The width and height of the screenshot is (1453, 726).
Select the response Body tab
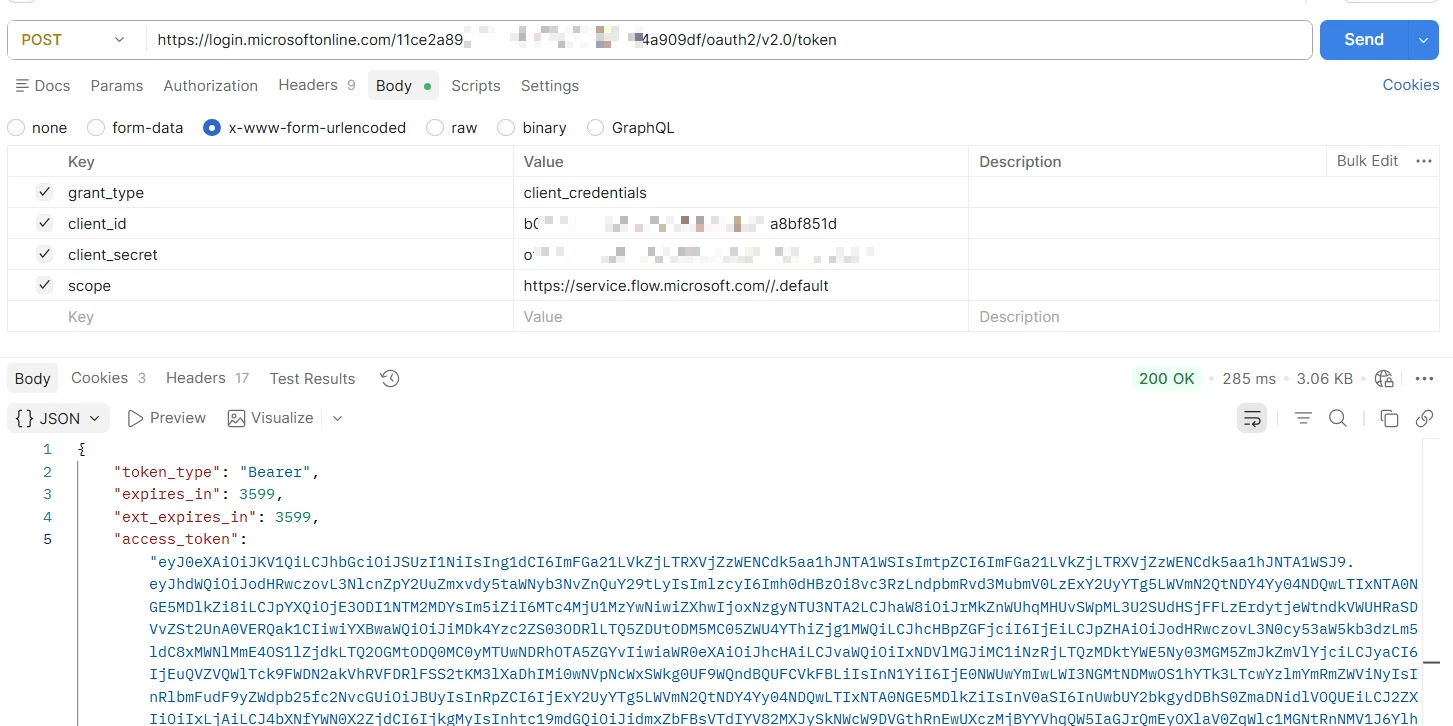coord(32,378)
